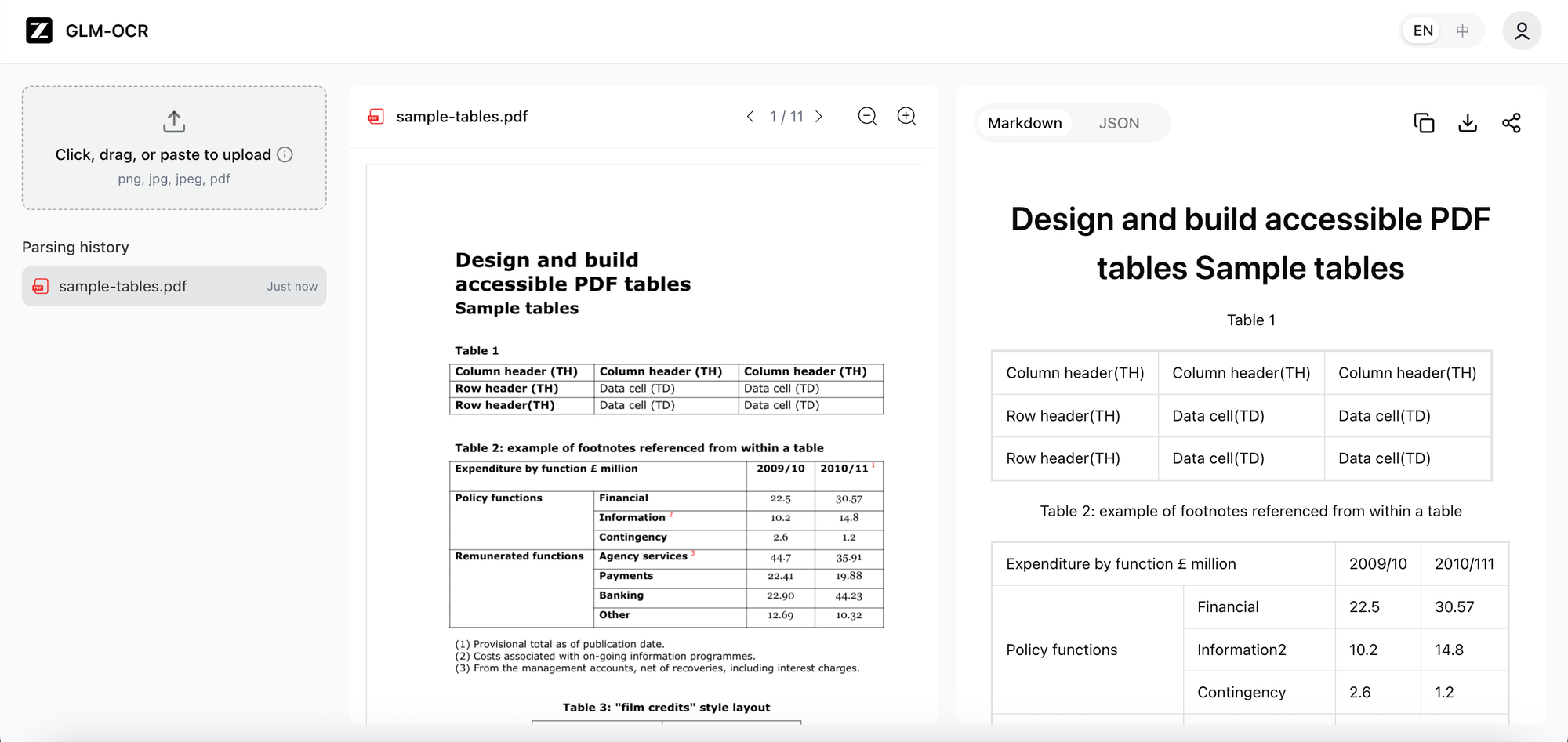Zoom out of the PDF preview

coord(867,116)
